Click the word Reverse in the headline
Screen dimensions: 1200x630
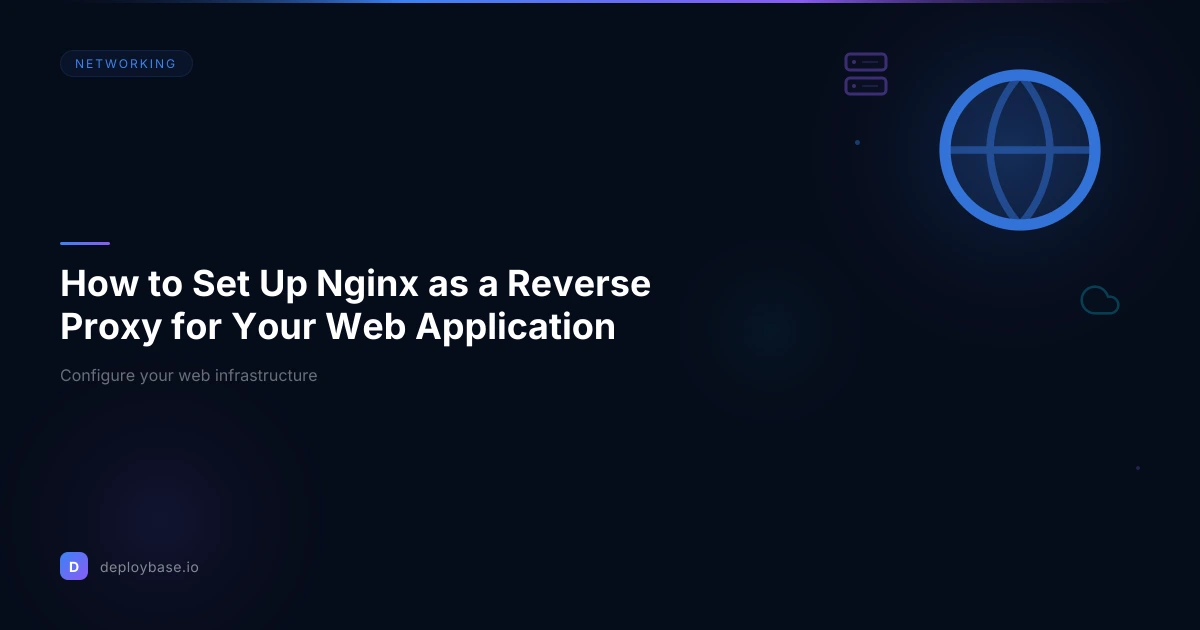click(x=578, y=284)
